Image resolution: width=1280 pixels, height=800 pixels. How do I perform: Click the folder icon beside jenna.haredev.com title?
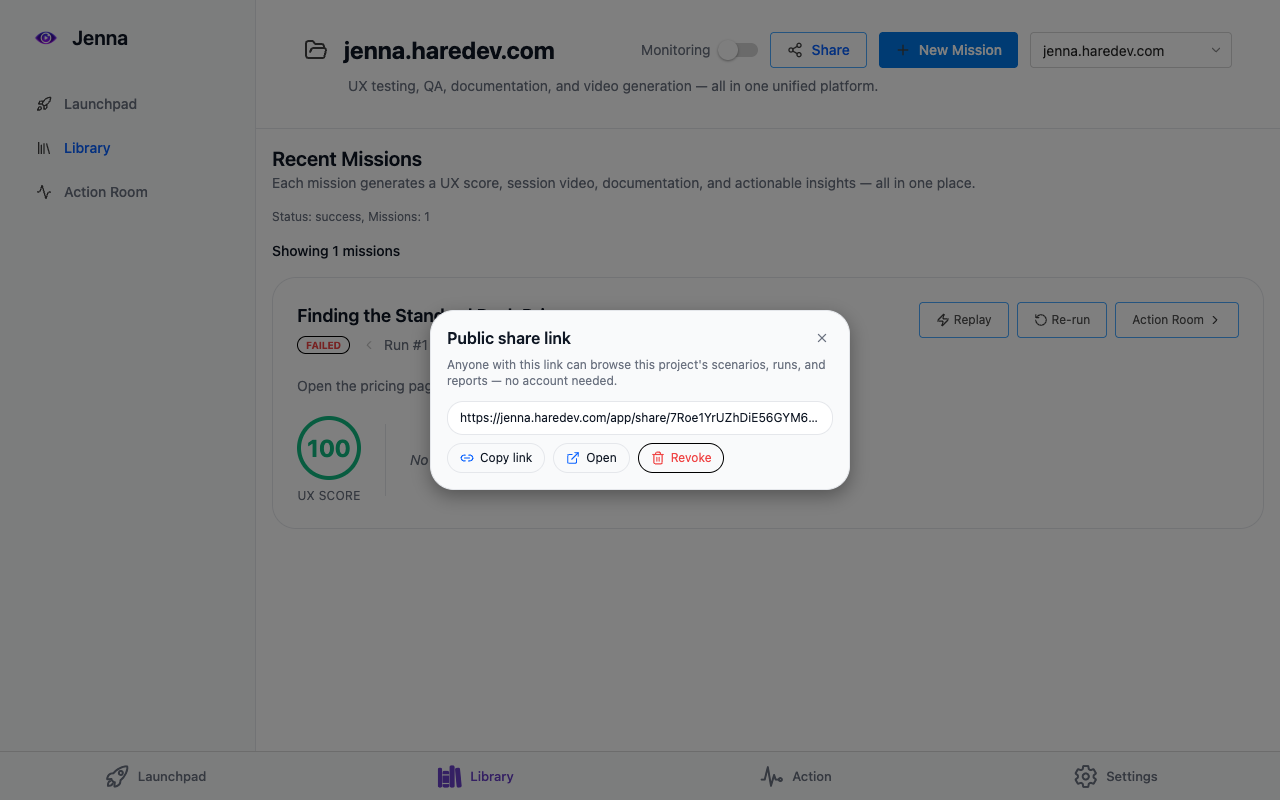pyautogui.click(x=316, y=50)
